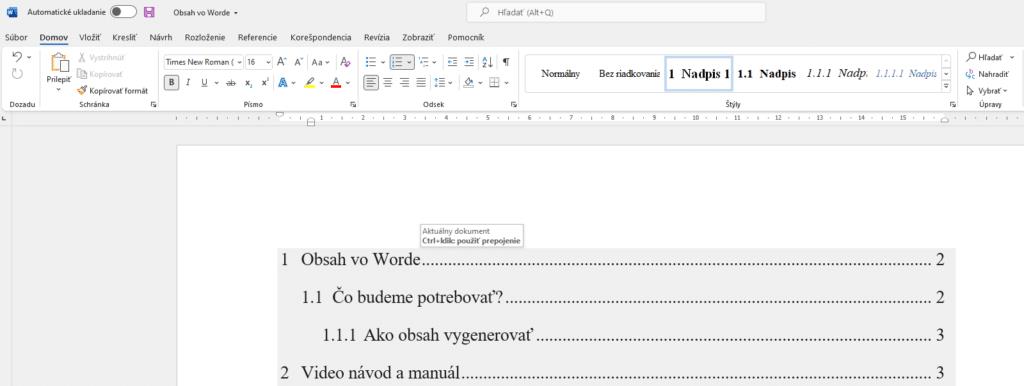
Task: Apply subscript formatting
Action: 249,83
